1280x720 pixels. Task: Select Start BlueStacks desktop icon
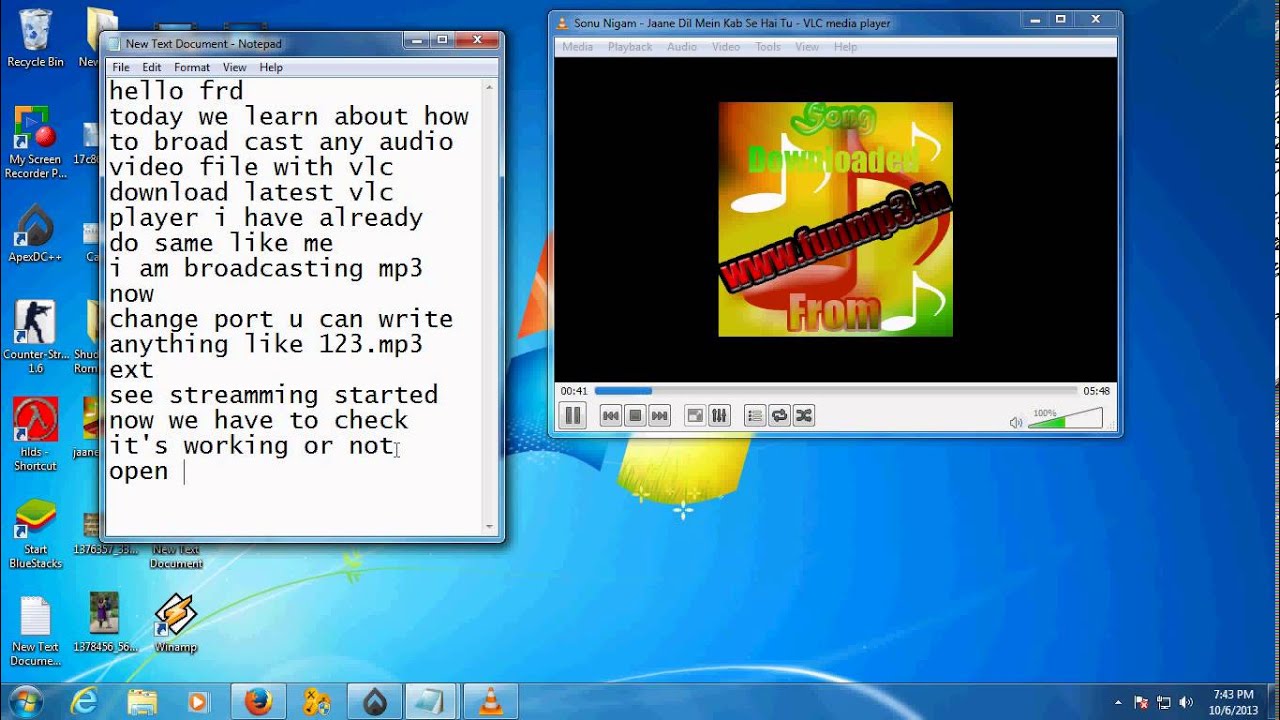tap(35, 533)
